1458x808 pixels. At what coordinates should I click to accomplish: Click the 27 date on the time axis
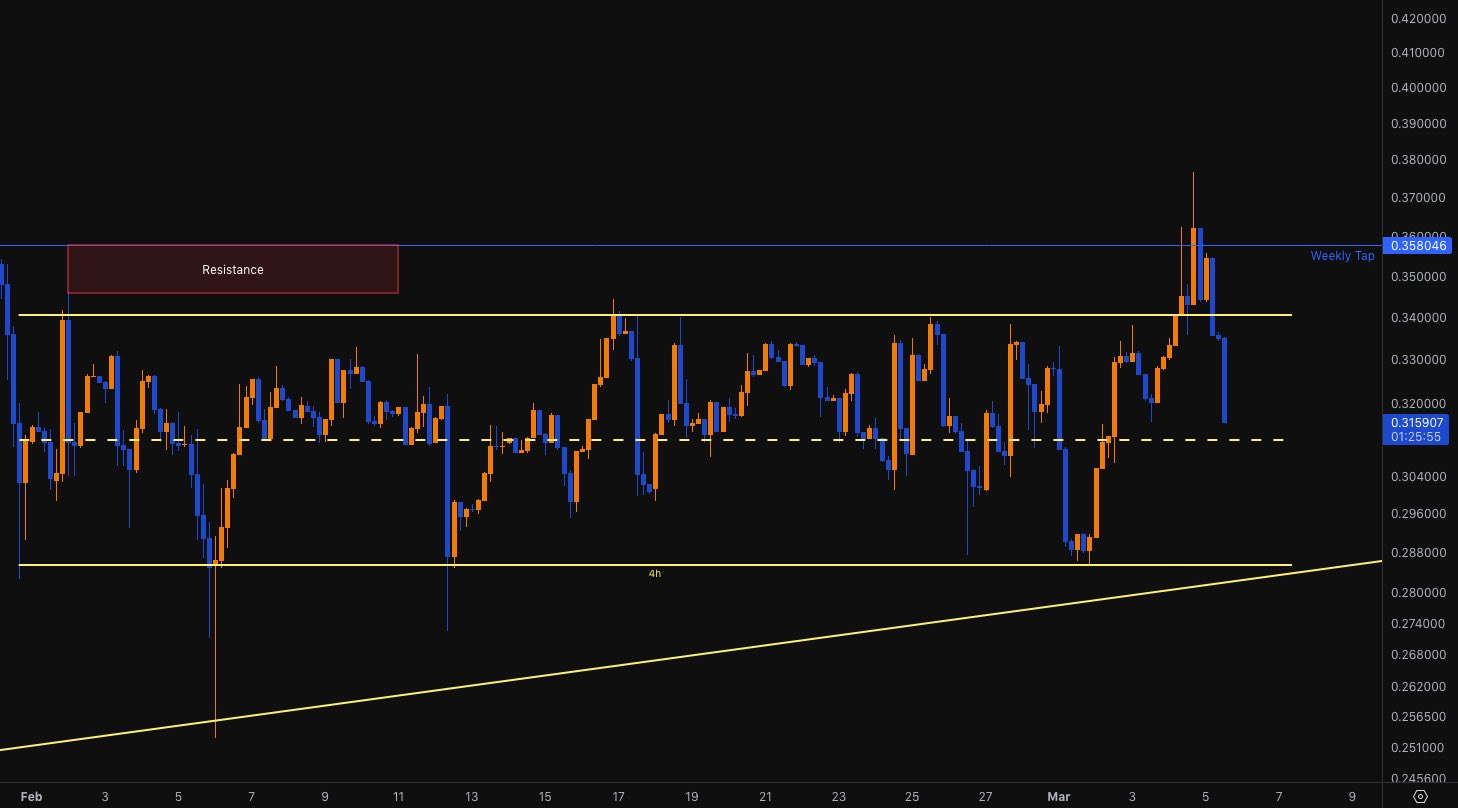[985, 797]
